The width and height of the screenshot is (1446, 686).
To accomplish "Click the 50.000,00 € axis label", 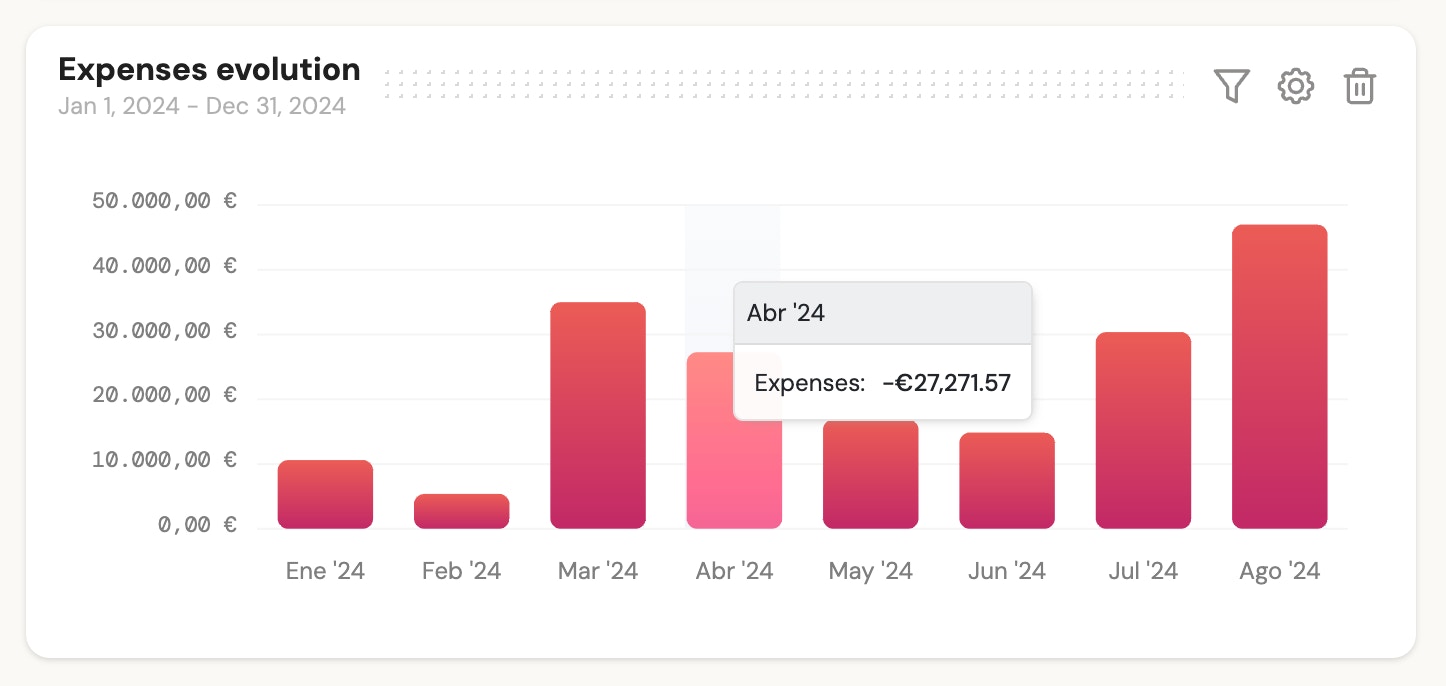I will pyautogui.click(x=163, y=200).
